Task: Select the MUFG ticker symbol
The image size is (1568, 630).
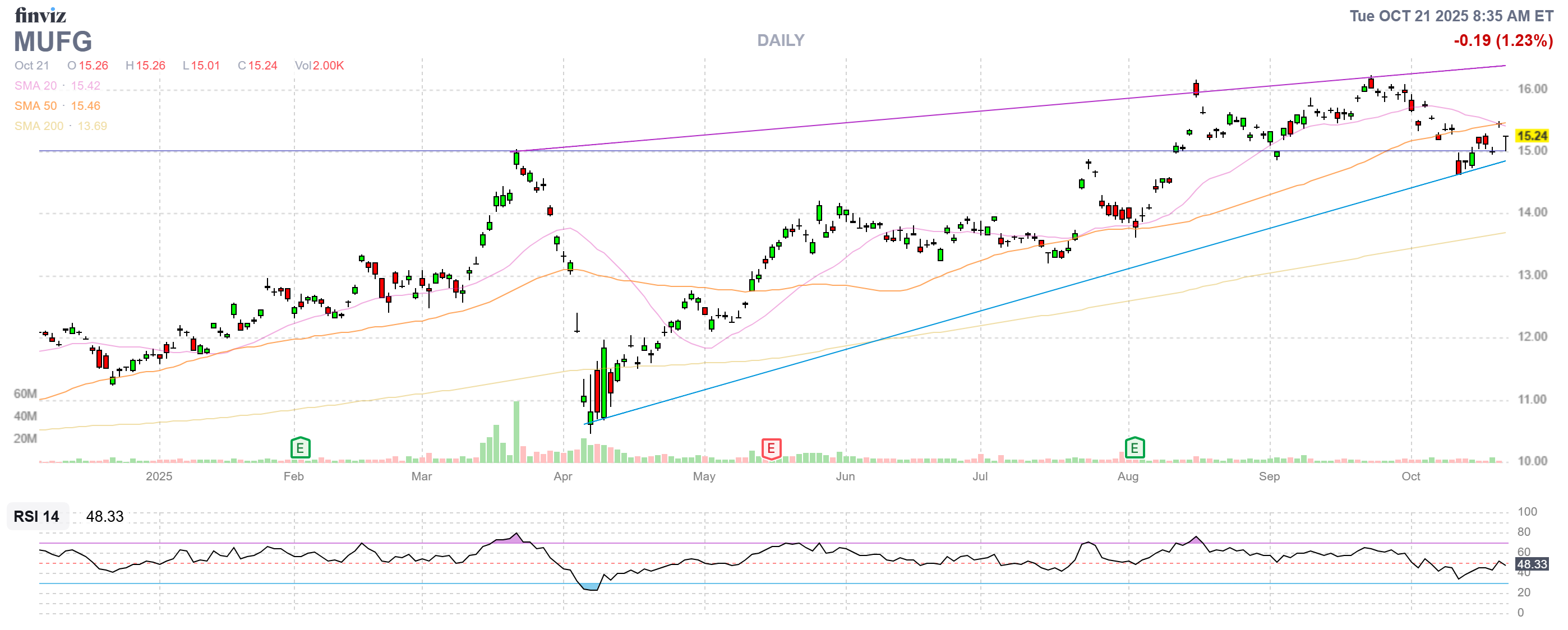Action: click(x=52, y=41)
